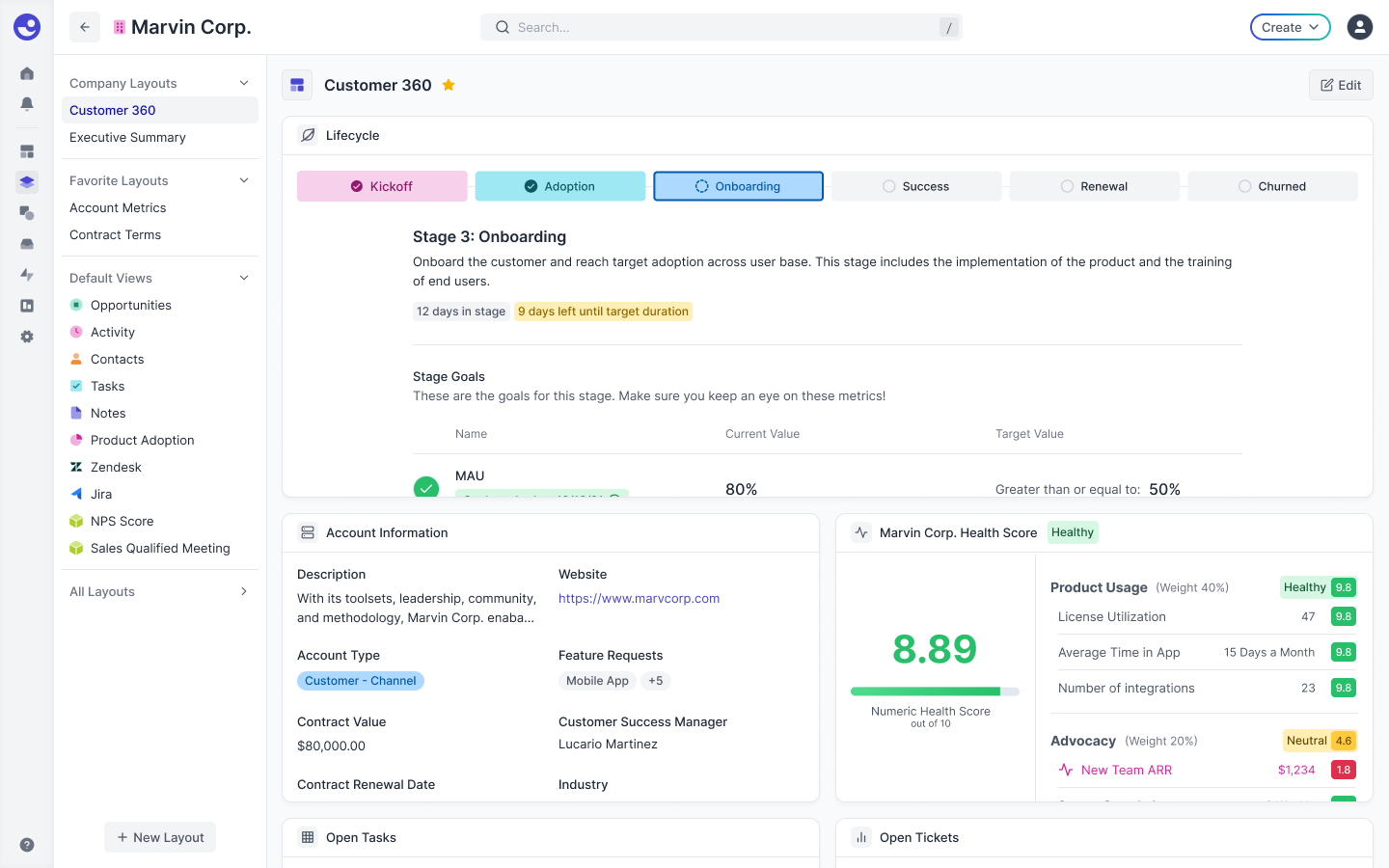
Task: Open settings via the gear icon
Action: pos(27,337)
